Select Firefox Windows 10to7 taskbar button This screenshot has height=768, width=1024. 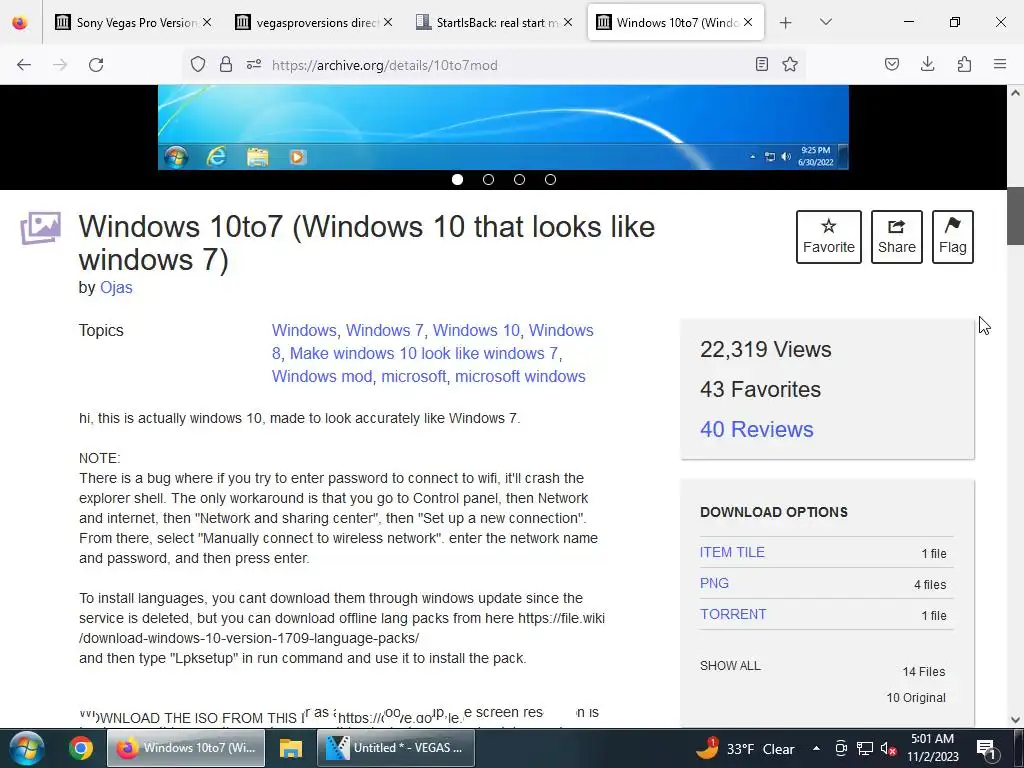pyautogui.click(x=185, y=748)
